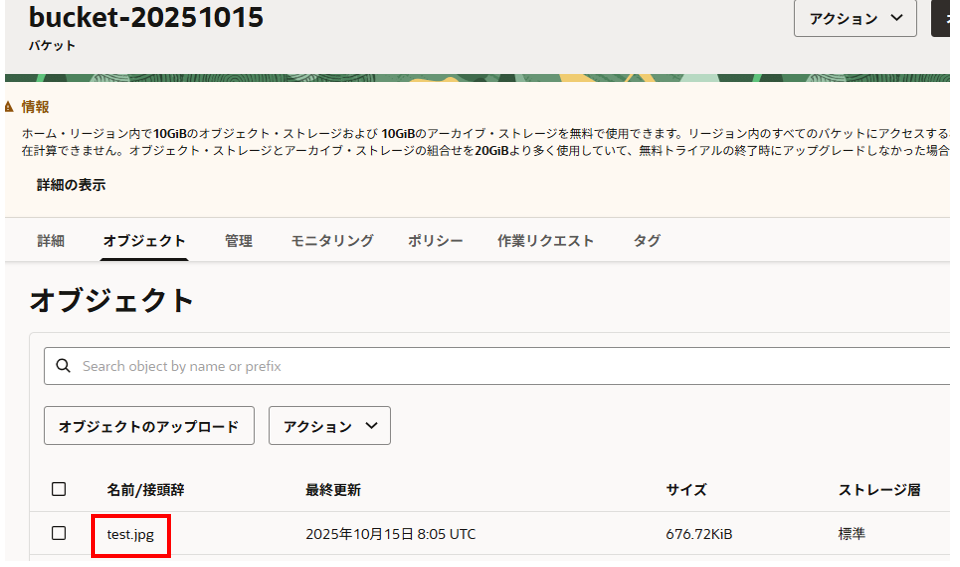Select the タグ tab
The height and width of the screenshot is (567, 960).
tap(646, 241)
